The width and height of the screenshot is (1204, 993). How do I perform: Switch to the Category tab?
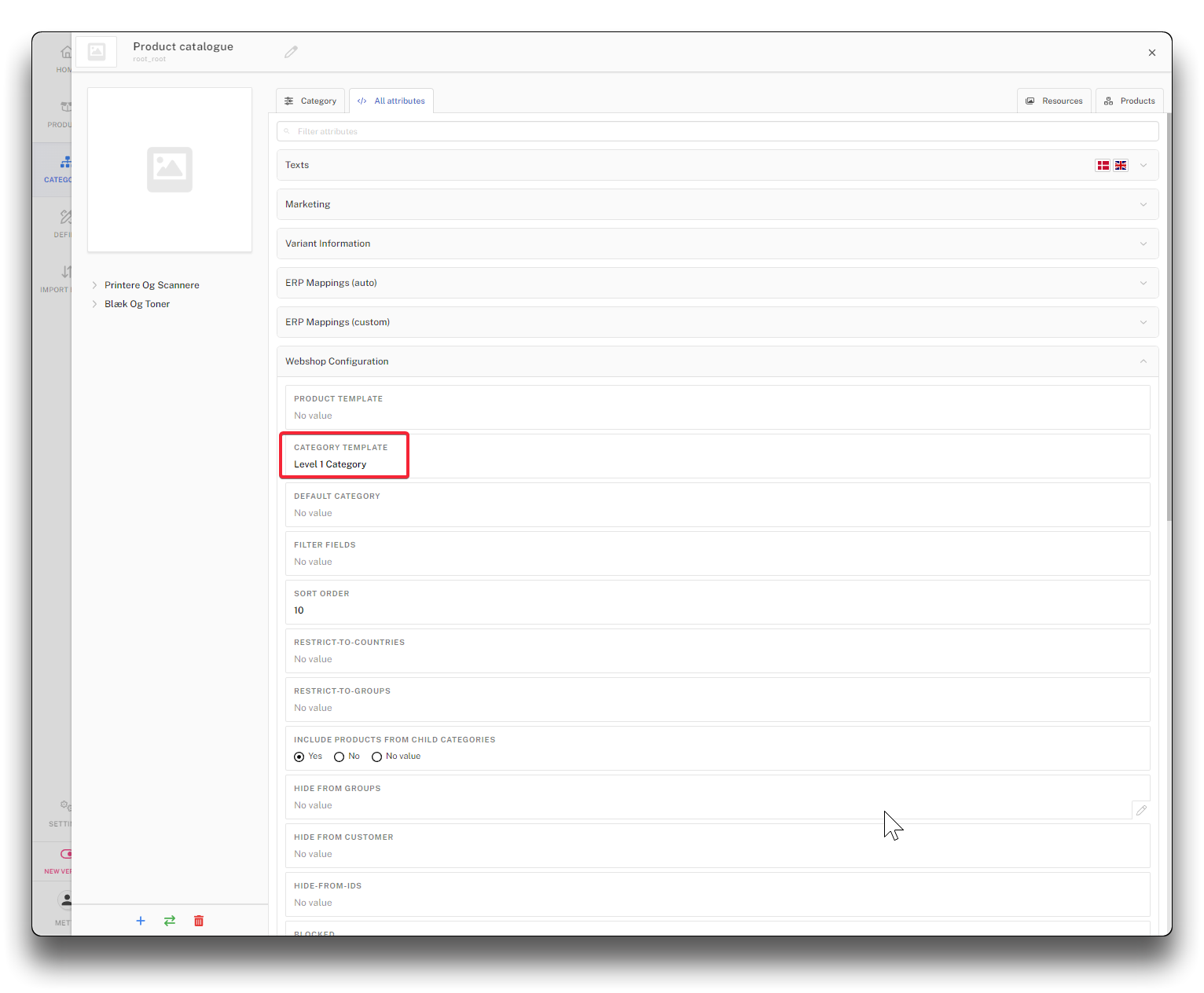tap(310, 101)
